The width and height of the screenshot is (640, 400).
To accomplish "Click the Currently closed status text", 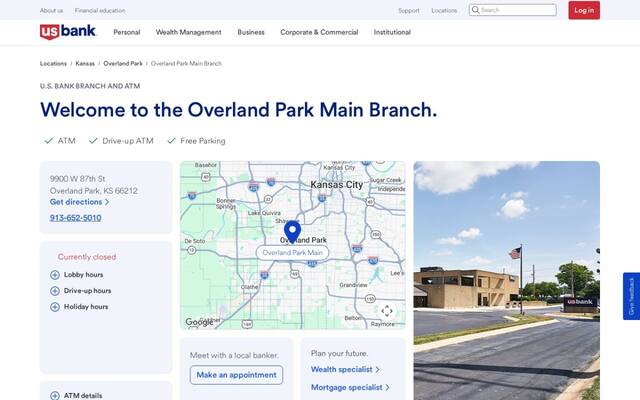I will click(87, 257).
